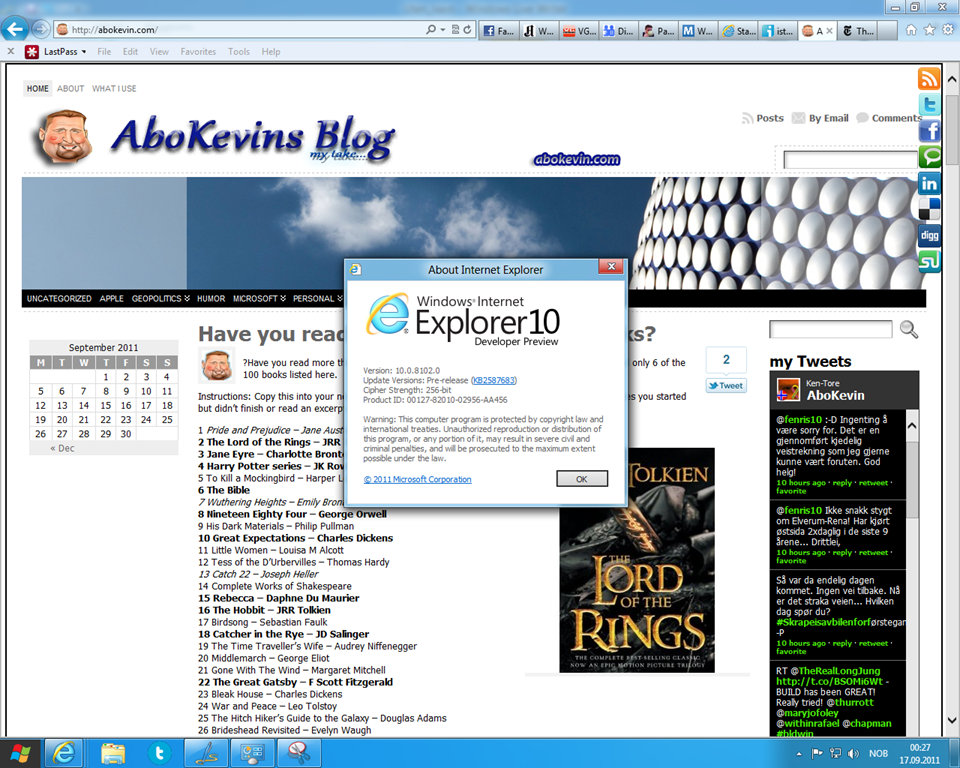Open the Twitter client on the taskbar

(x=159, y=753)
